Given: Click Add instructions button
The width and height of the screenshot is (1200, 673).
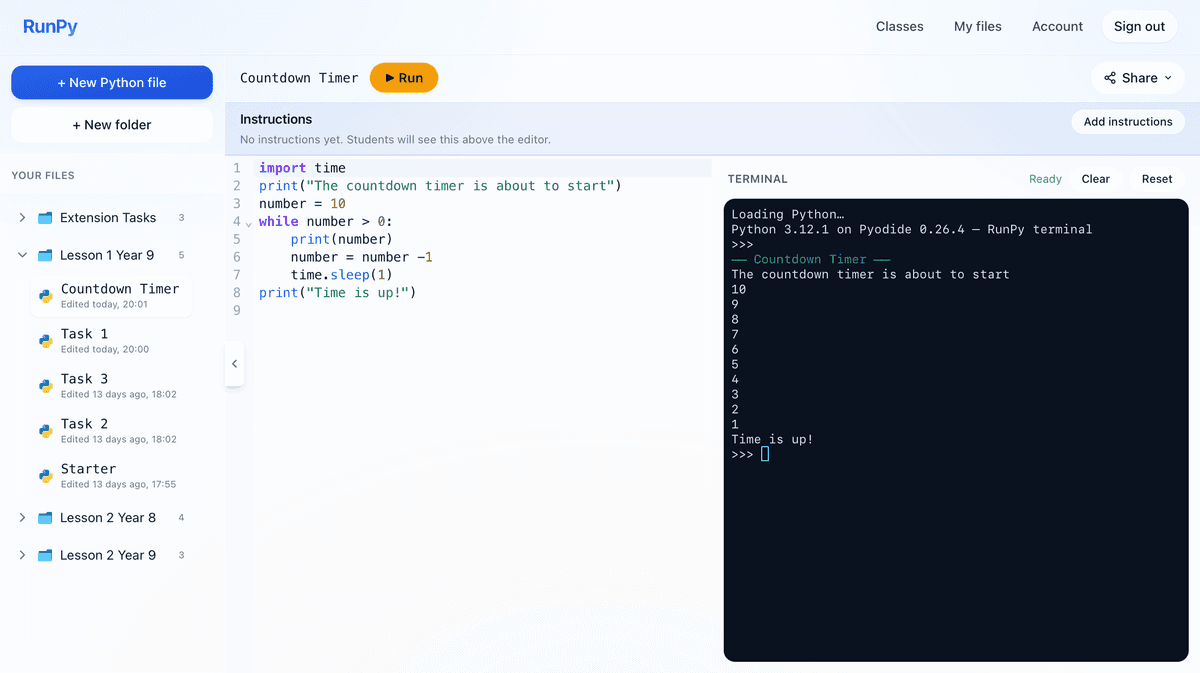Looking at the screenshot, I should (x=1128, y=122).
